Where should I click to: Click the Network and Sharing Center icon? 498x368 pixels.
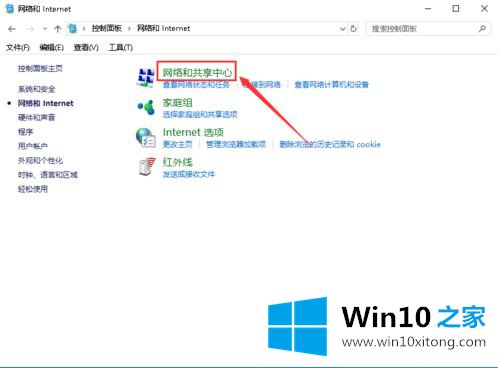(x=145, y=77)
